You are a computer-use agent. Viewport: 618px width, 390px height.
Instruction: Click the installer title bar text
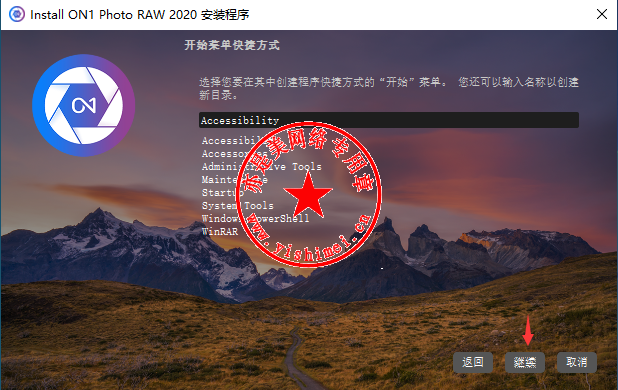coord(140,15)
